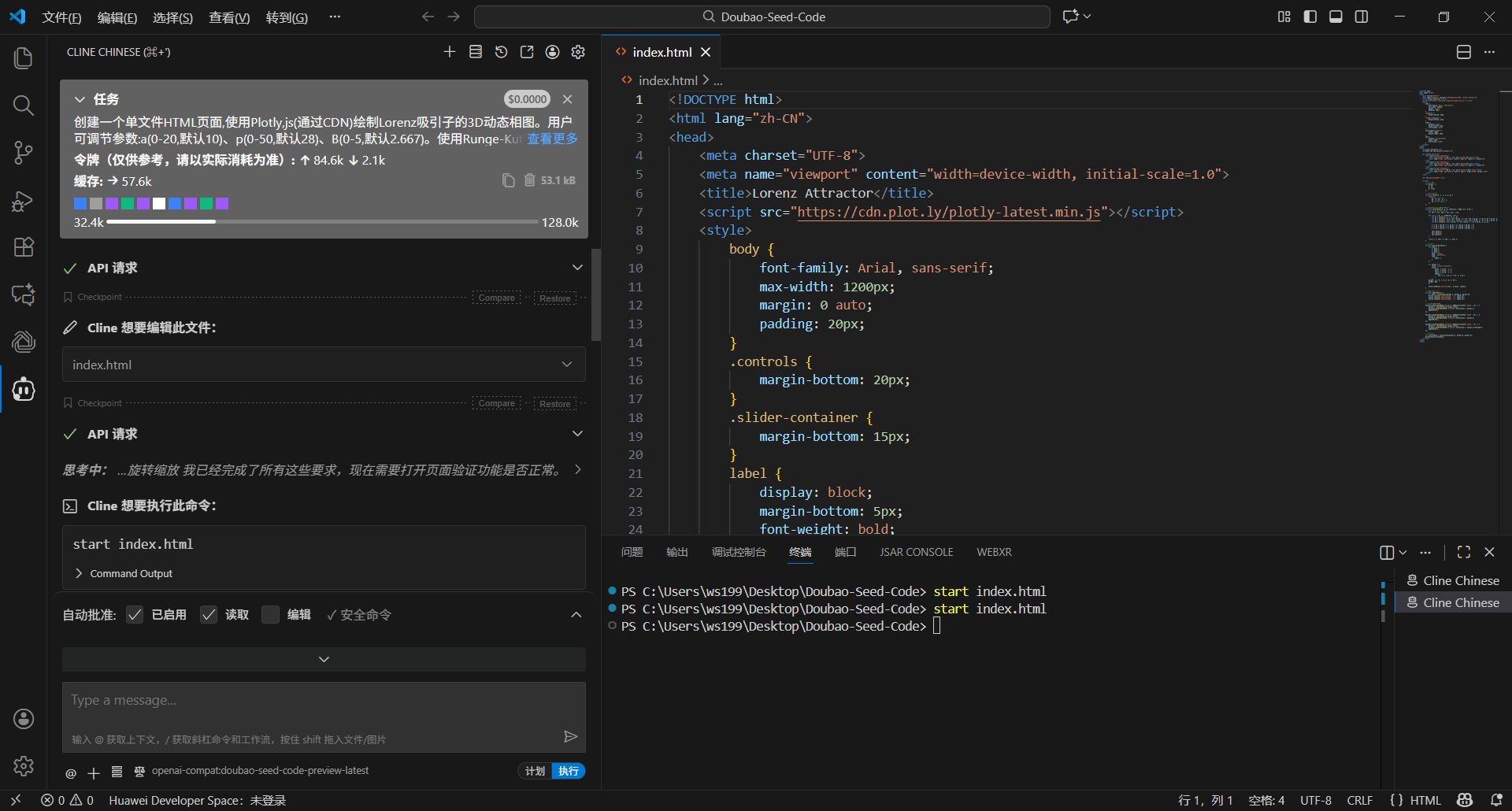Uncheck the 读取 auto-approve checkbox

pos(209,615)
